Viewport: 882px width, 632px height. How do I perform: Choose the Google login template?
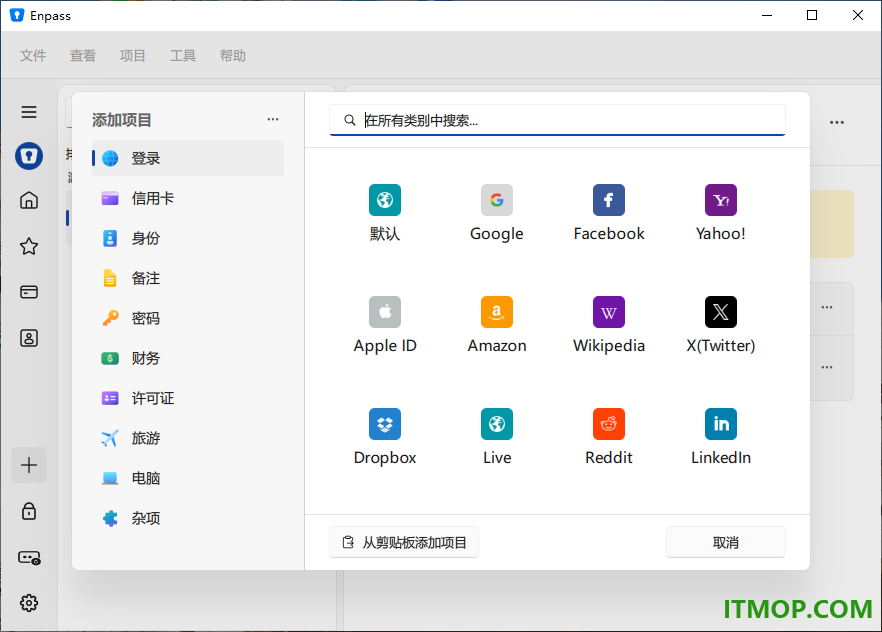click(497, 200)
